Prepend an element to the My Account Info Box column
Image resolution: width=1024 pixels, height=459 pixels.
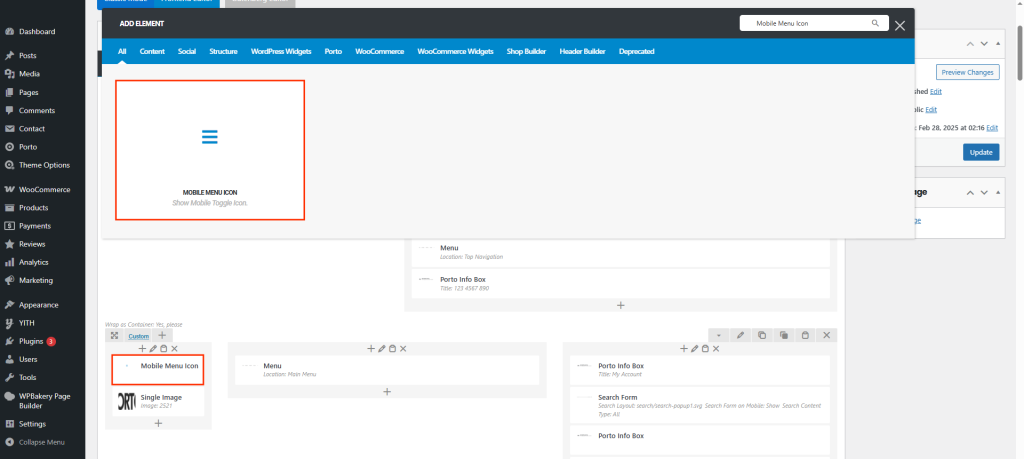tap(684, 349)
